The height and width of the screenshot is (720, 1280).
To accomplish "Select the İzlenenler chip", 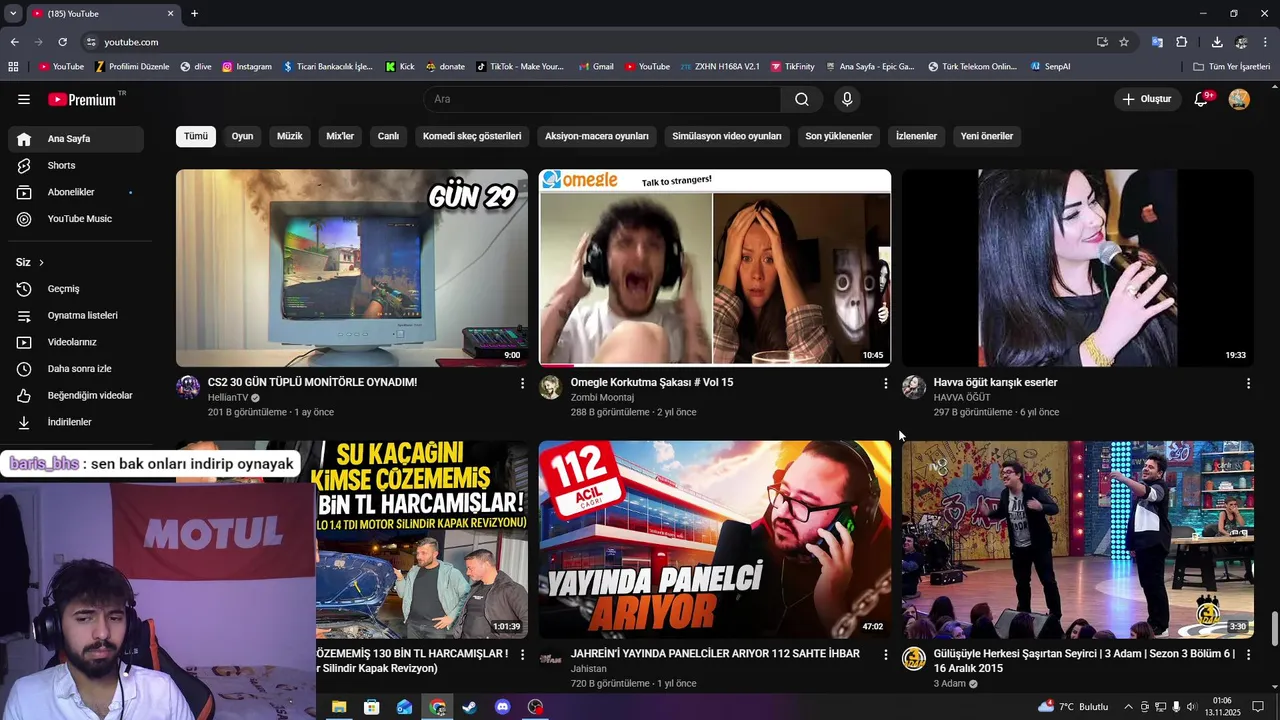I will click(x=916, y=136).
